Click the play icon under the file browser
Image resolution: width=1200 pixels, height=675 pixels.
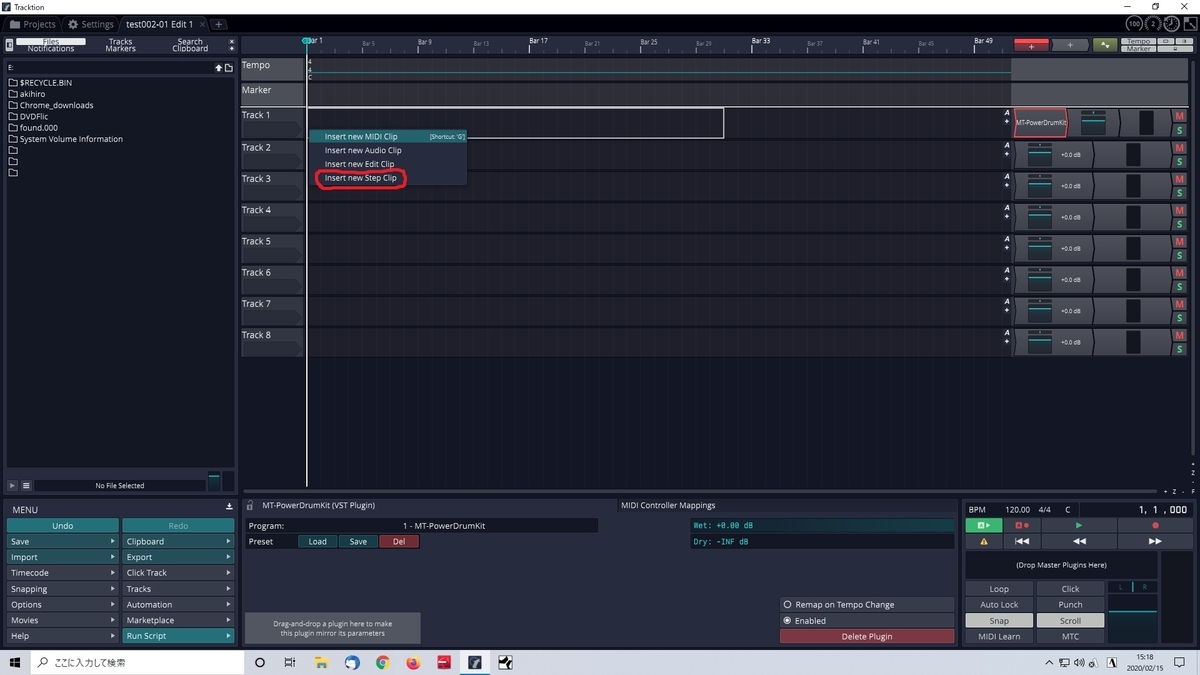click(13, 485)
